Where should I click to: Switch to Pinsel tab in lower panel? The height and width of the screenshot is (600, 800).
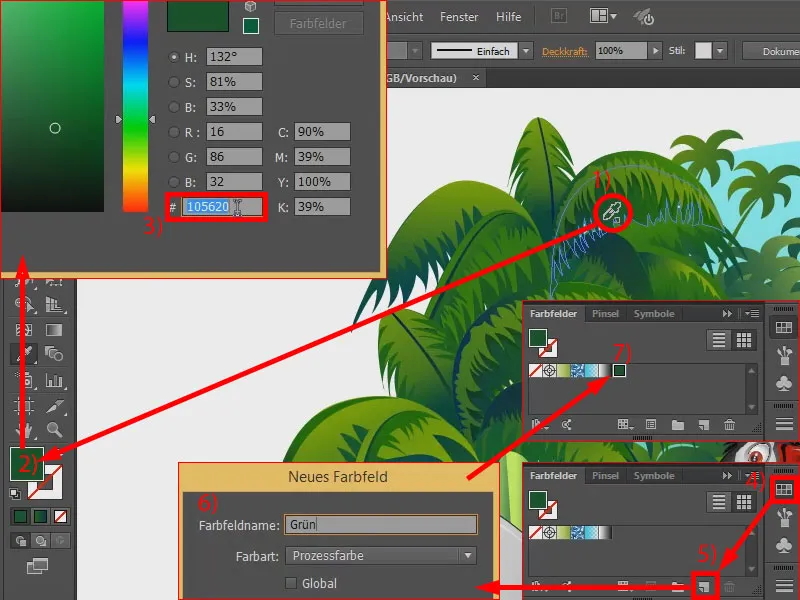605,476
